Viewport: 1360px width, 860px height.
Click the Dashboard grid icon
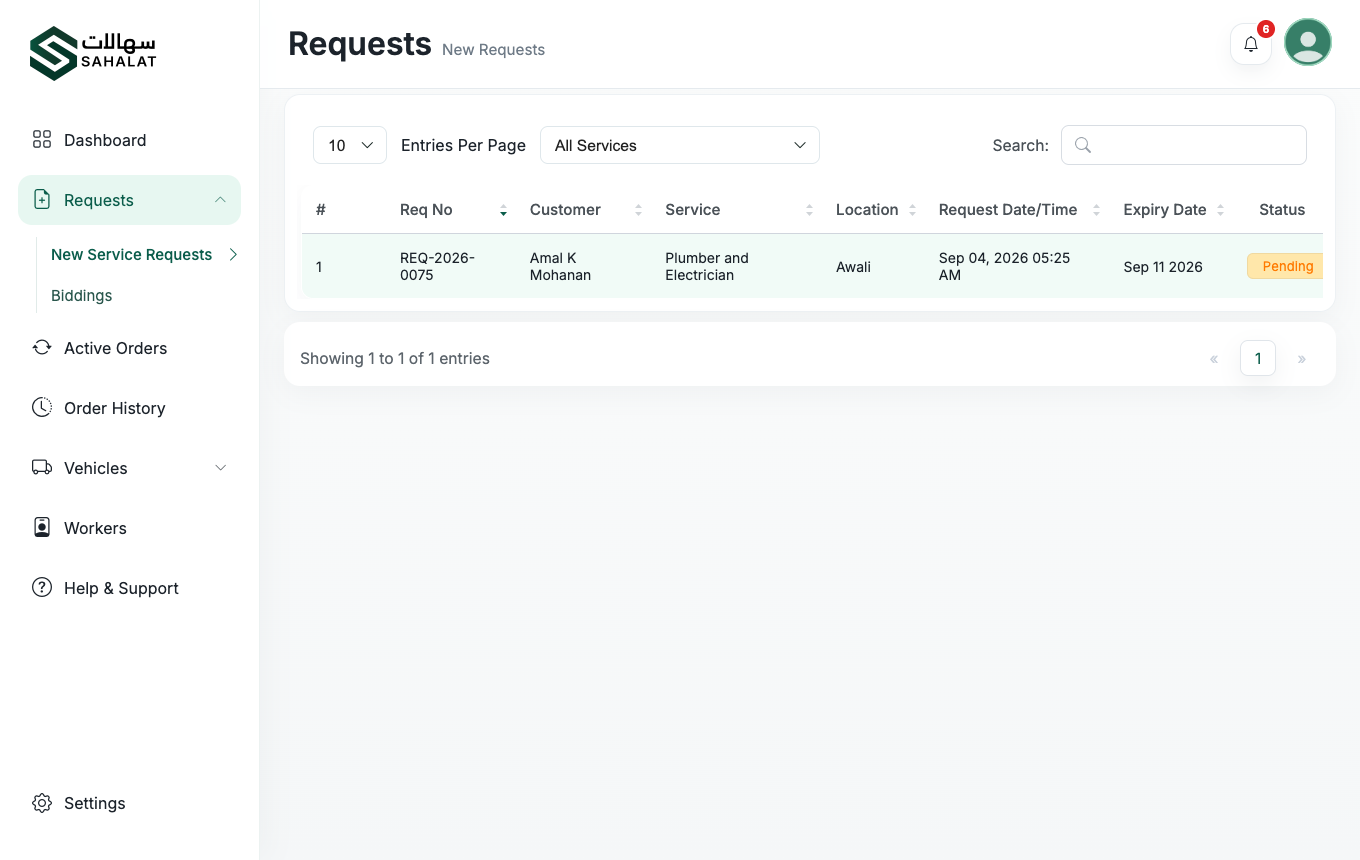(42, 139)
